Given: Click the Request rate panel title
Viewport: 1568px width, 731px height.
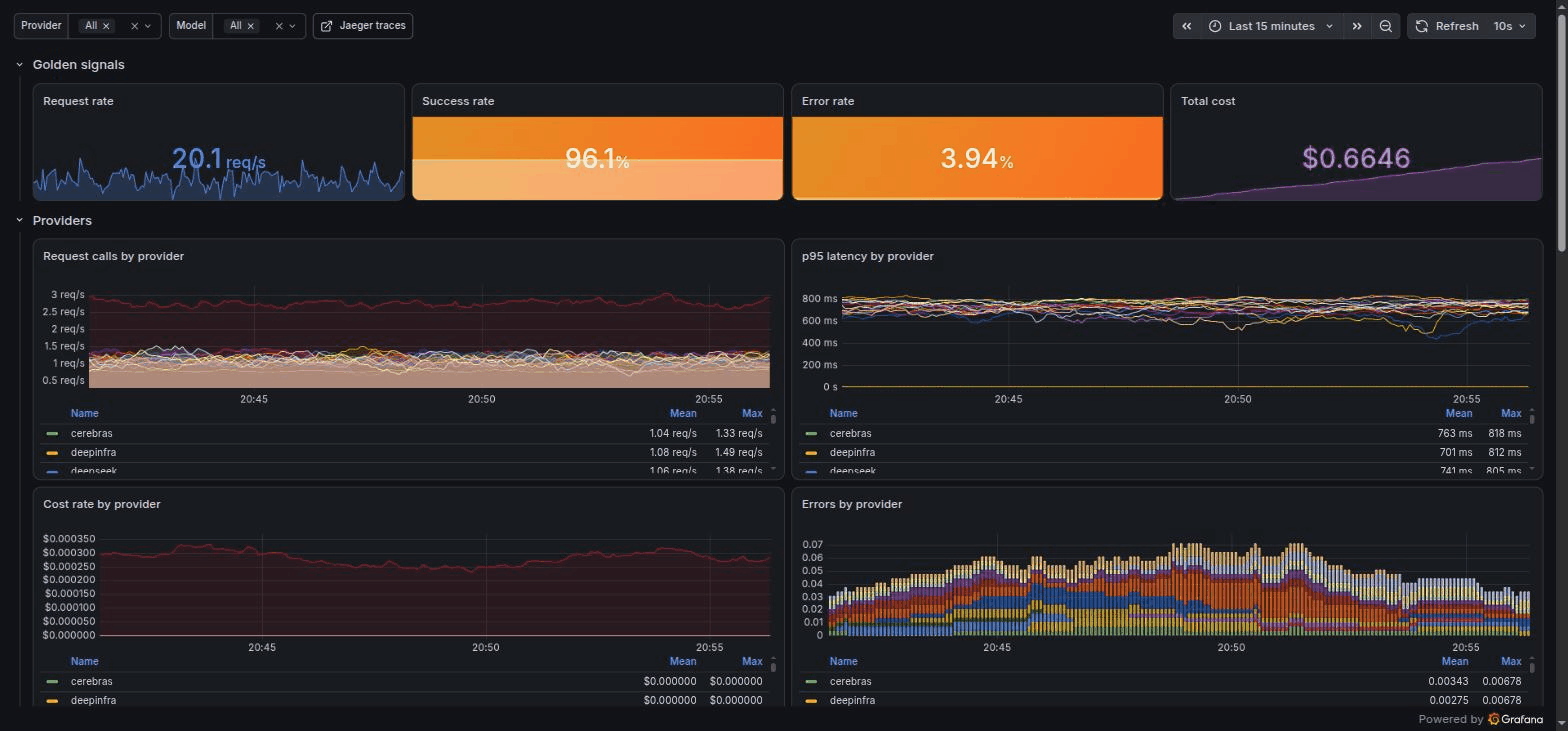Looking at the screenshot, I should (78, 101).
